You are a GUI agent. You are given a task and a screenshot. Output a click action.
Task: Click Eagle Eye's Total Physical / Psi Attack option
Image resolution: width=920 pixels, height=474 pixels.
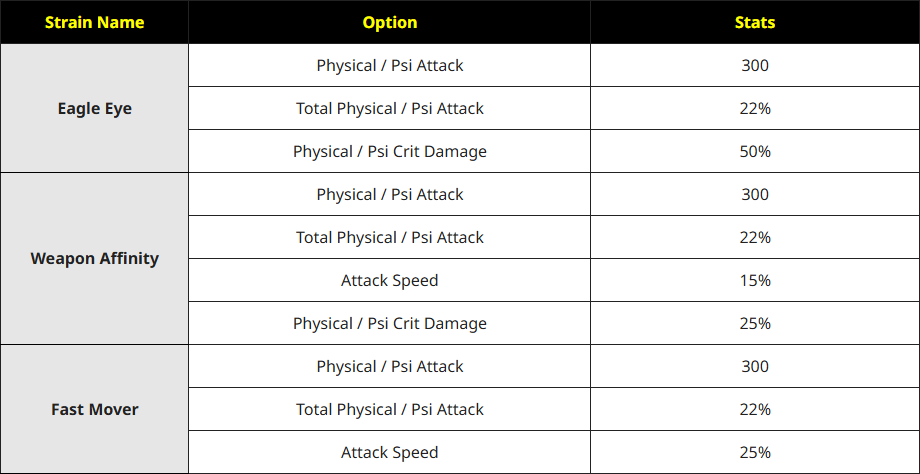click(390, 109)
